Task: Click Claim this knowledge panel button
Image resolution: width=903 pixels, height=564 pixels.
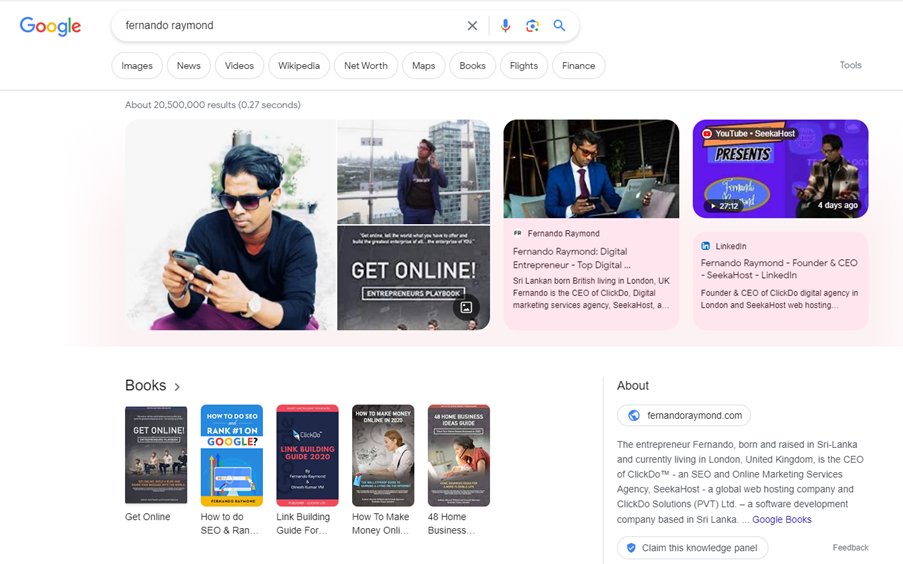Action: [692, 548]
